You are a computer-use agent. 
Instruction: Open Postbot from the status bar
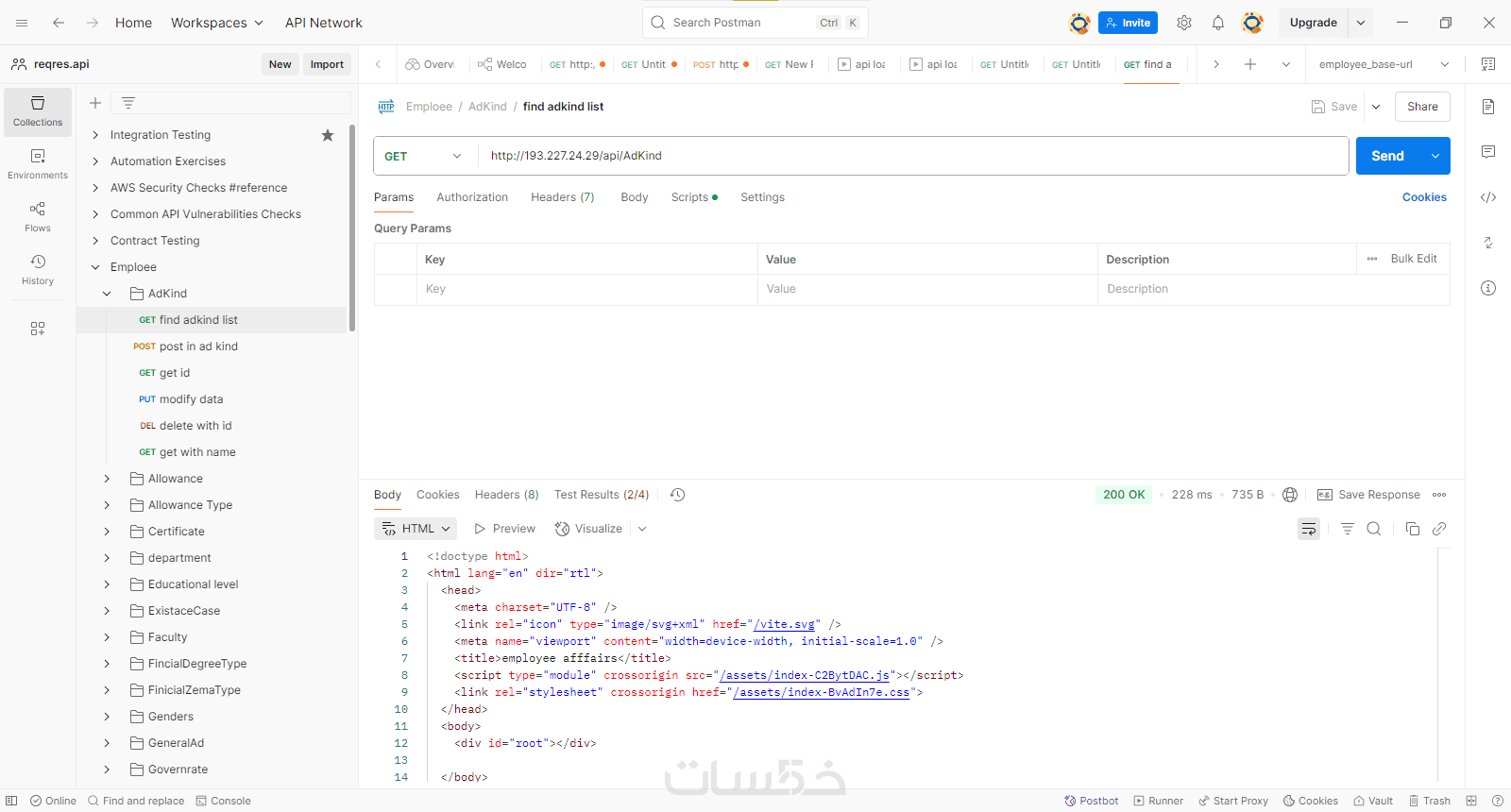1092,801
